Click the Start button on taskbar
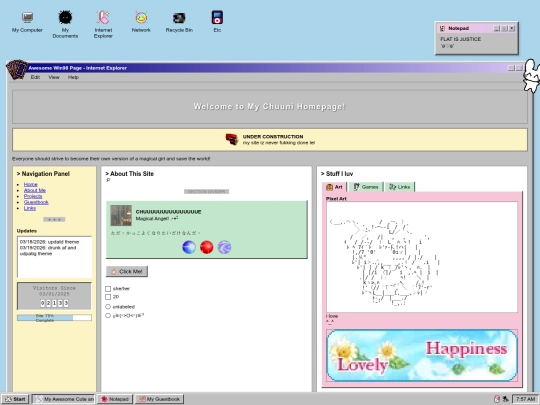Viewport: 540px width, 405px height. pyautogui.click(x=15, y=399)
